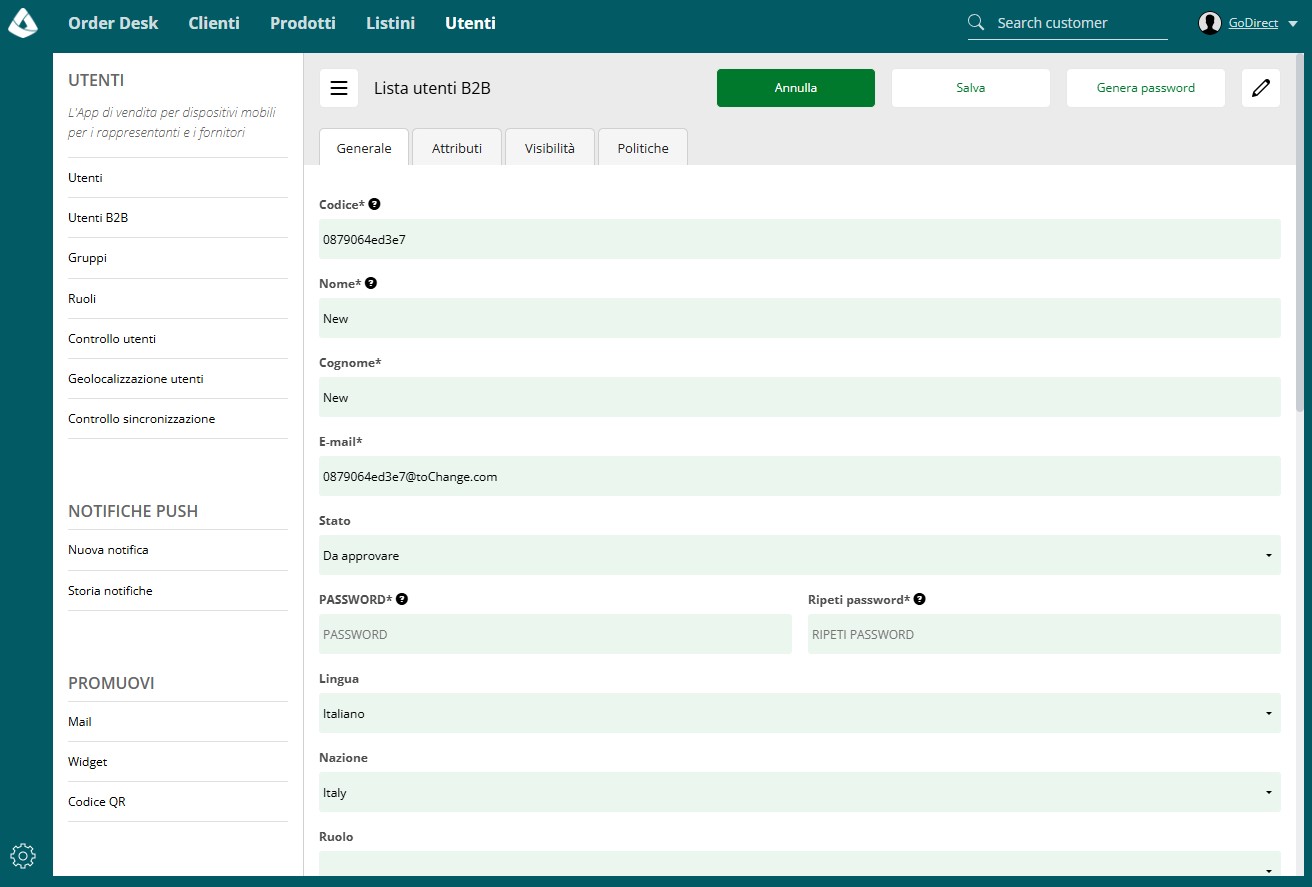This screenshot has width=1312, height=887.
Task: Click the Lista utenti B2B title
Action: [432, 88]
